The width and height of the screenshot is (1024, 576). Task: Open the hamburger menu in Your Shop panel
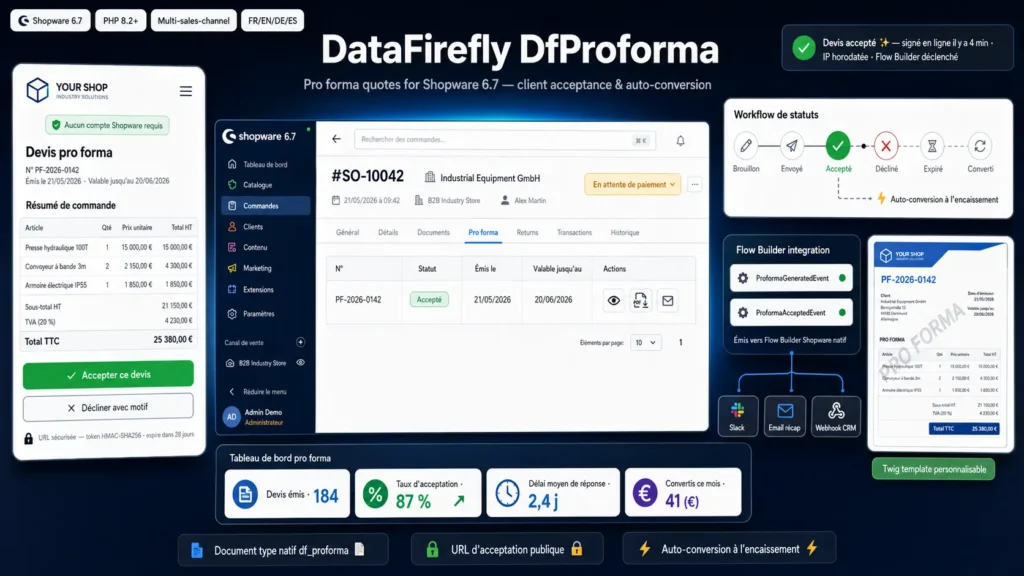[185, 91]
